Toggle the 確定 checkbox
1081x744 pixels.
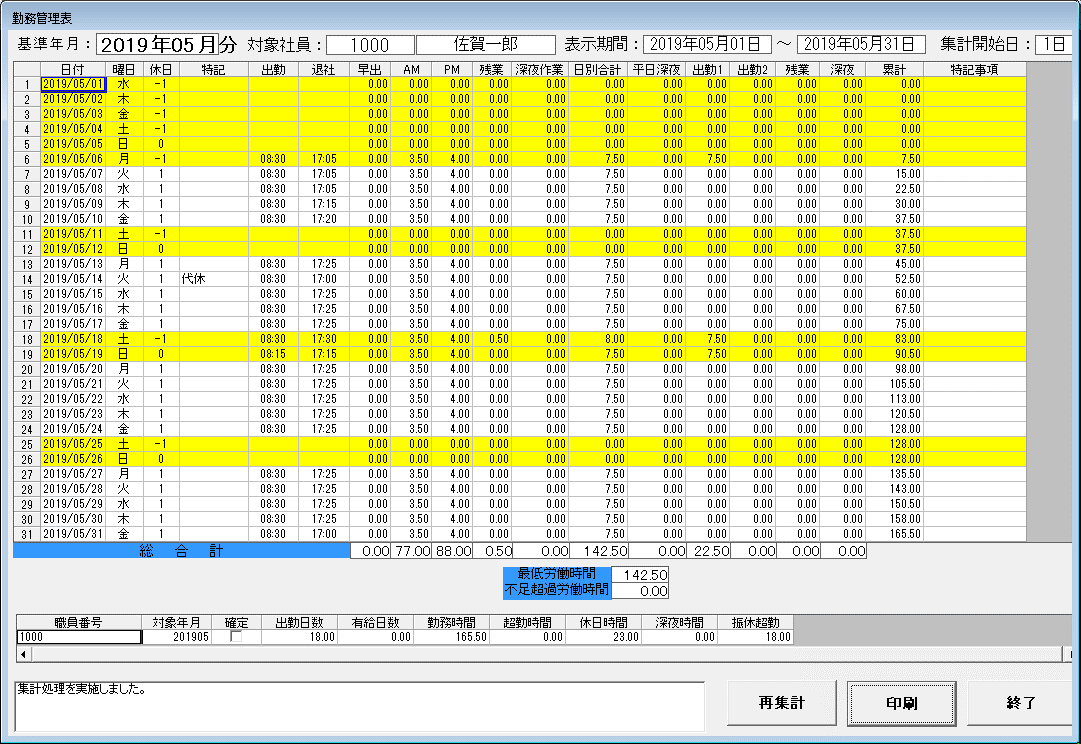point(236,636)
